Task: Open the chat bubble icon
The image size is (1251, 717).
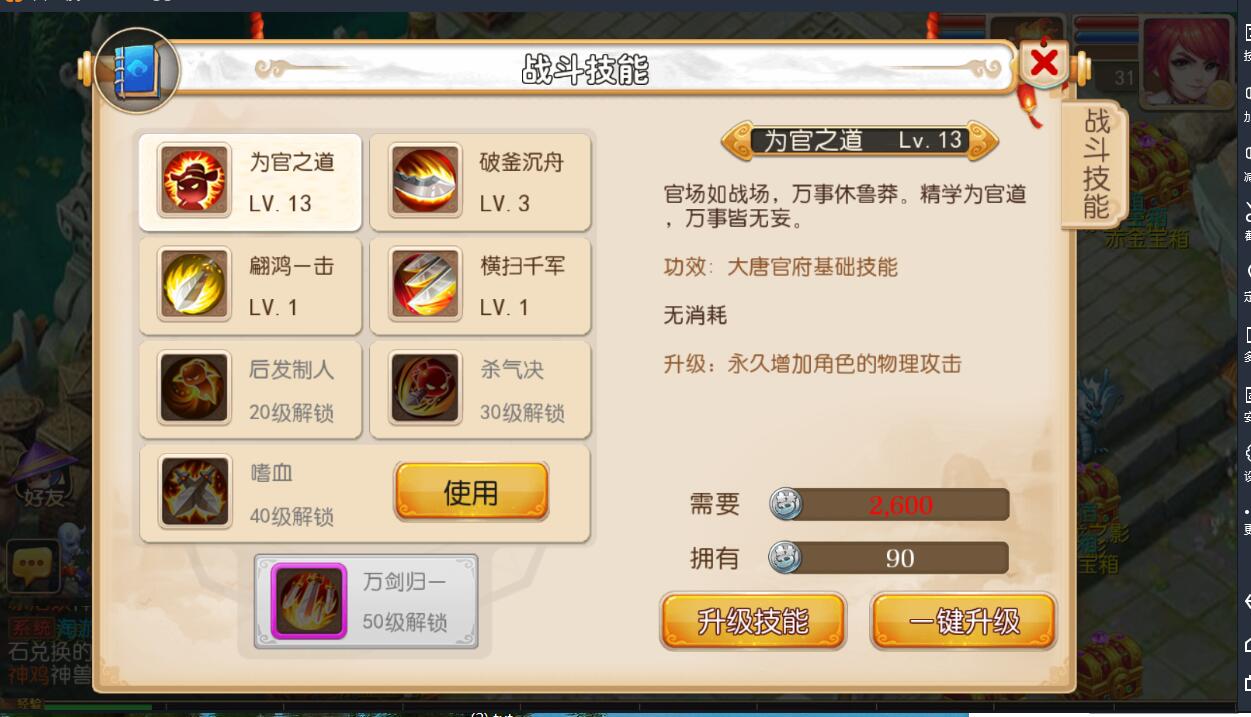Action: coord(33,567)
